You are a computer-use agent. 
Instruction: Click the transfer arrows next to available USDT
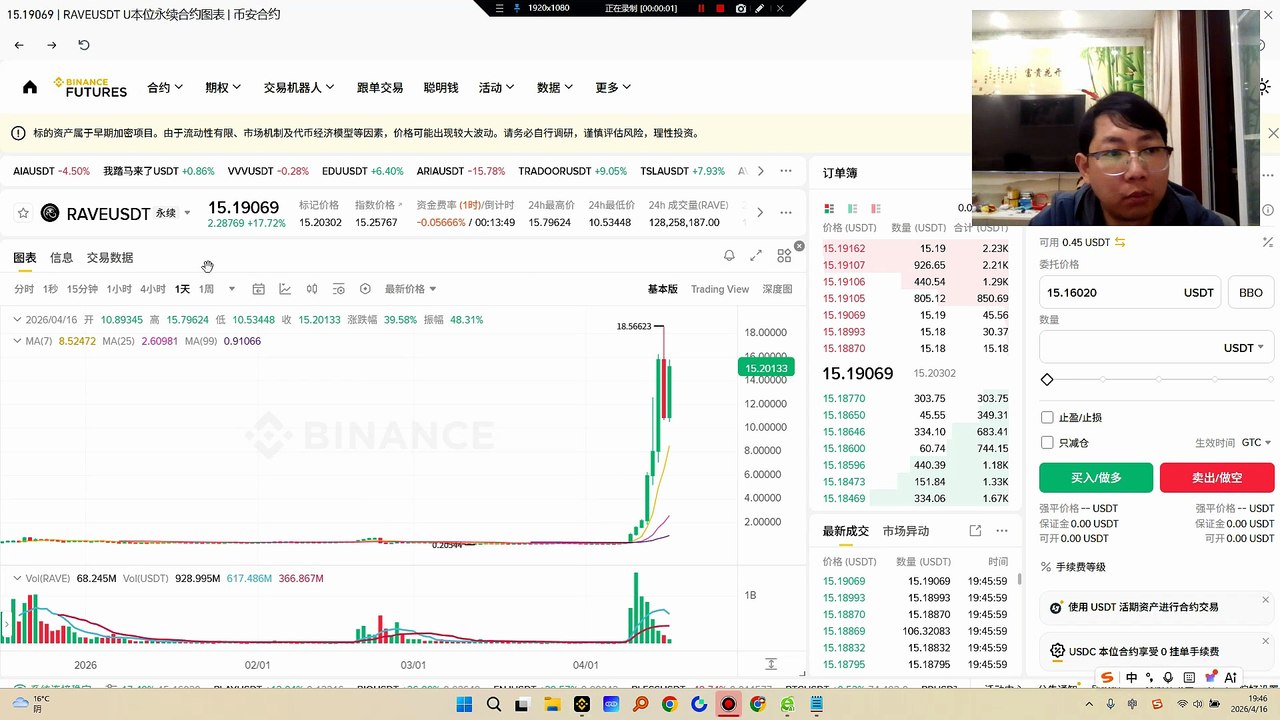[x=1120, y=242]
